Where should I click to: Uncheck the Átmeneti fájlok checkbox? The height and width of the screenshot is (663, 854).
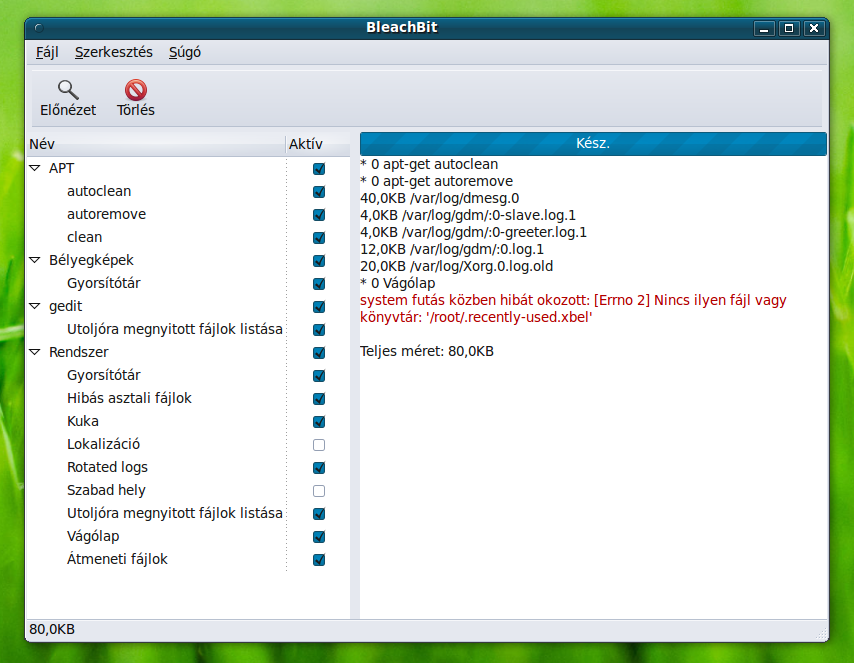pyautogui.click(x=319, y=559)
